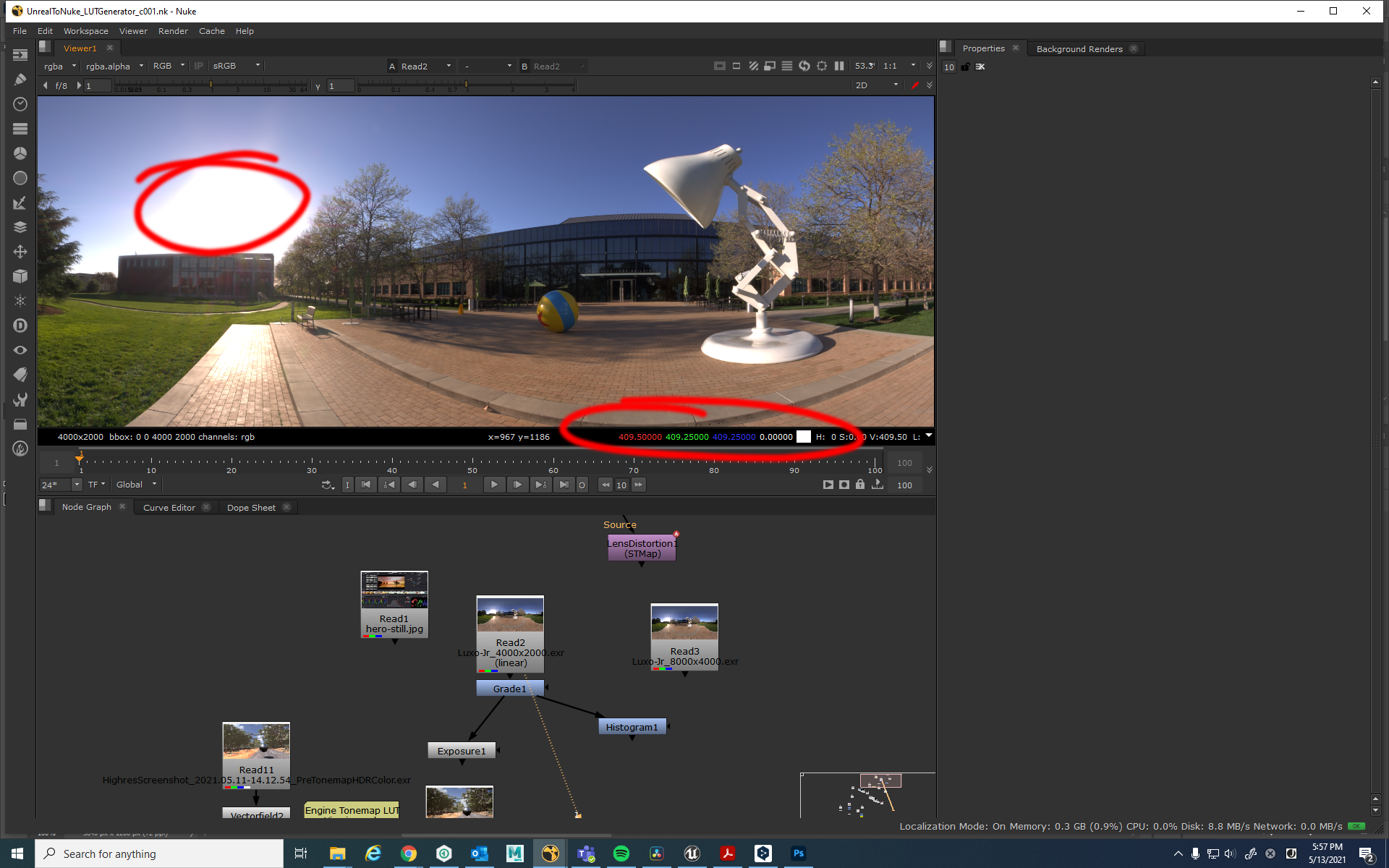Open Spotify from the taskbar
The image size is (1389, 868).
[x=621, y=854]
